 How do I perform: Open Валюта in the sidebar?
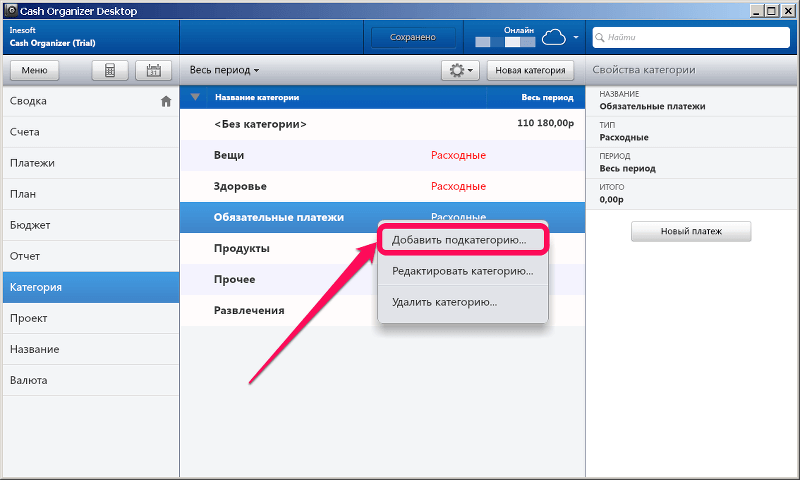[x=91, y=380]
